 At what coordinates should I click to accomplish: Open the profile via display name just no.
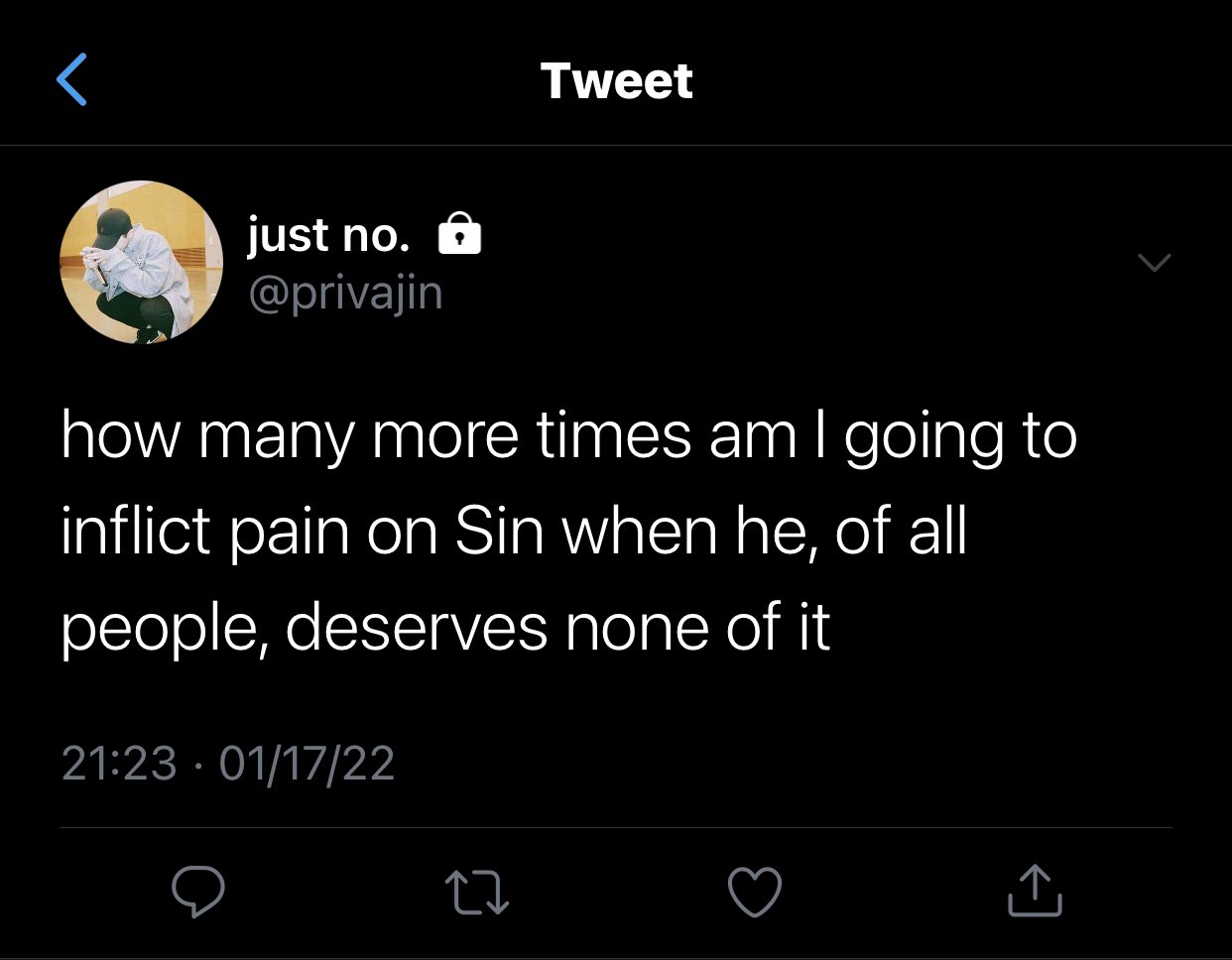pos(328,235)
